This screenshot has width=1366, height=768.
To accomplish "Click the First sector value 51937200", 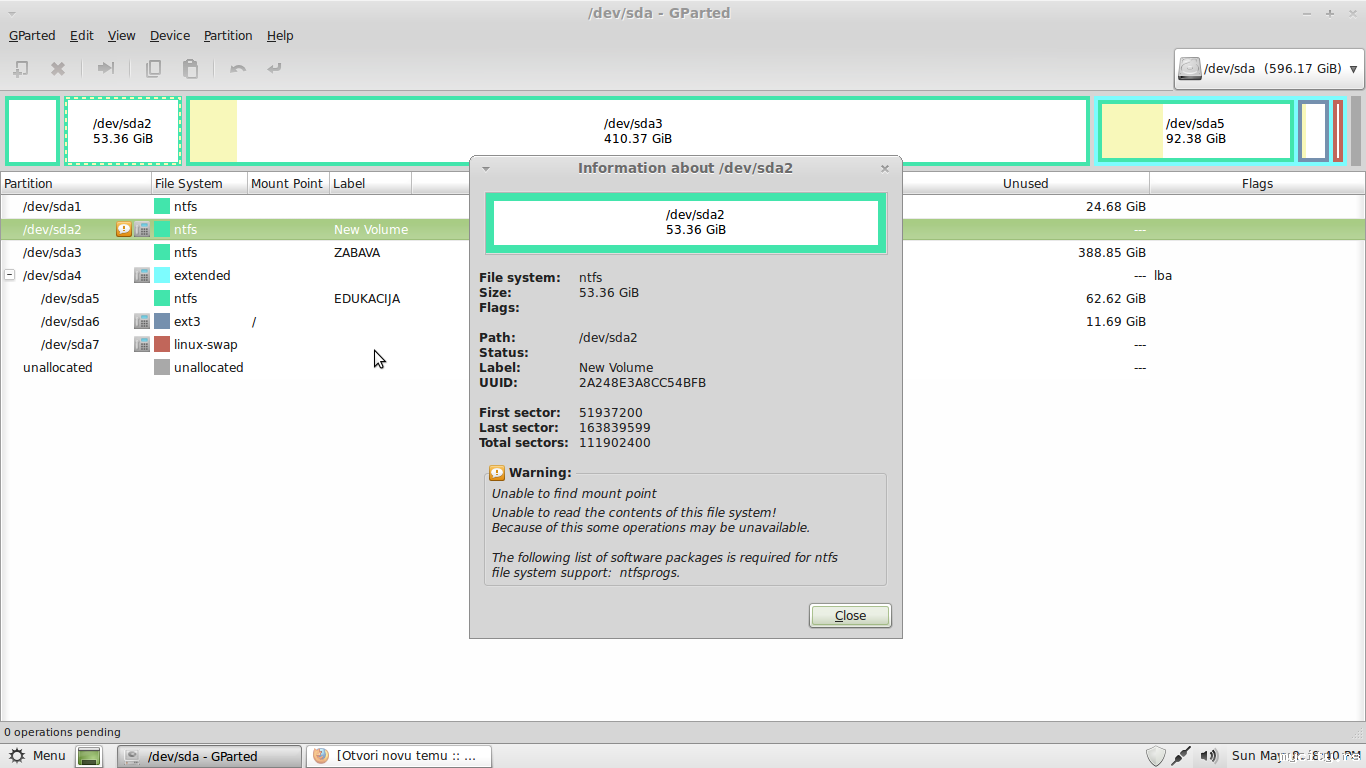I will point(611,412).
